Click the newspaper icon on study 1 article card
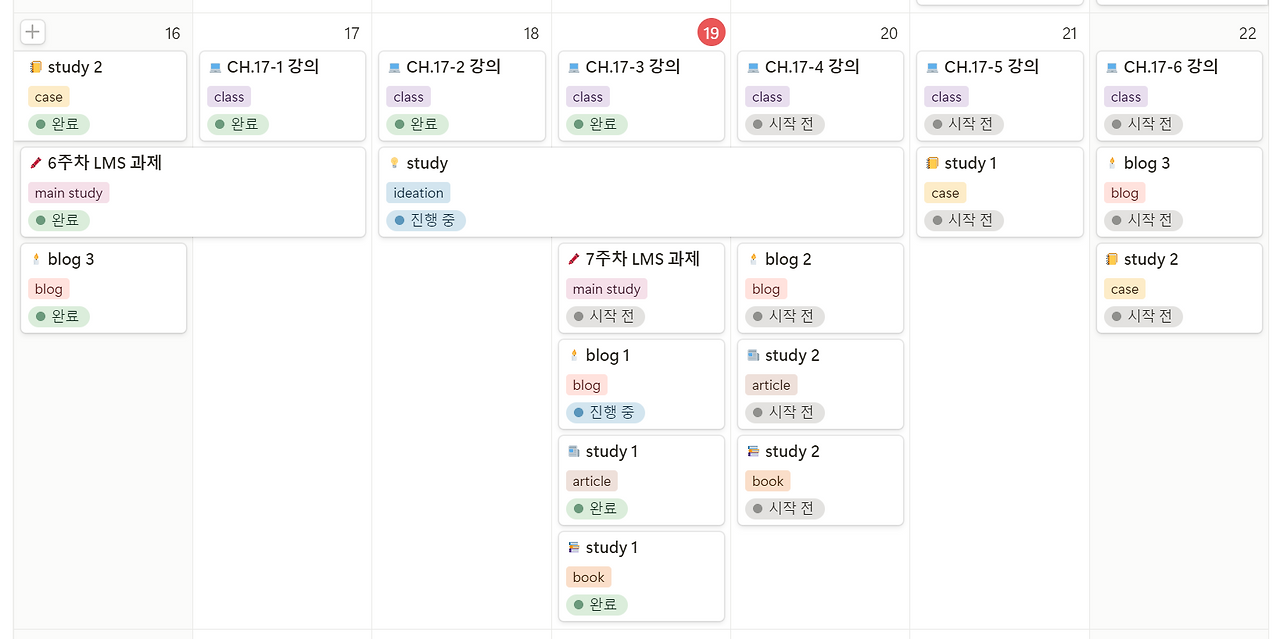Viewport: 1280px width, 639px height. (x=576, y=450)
